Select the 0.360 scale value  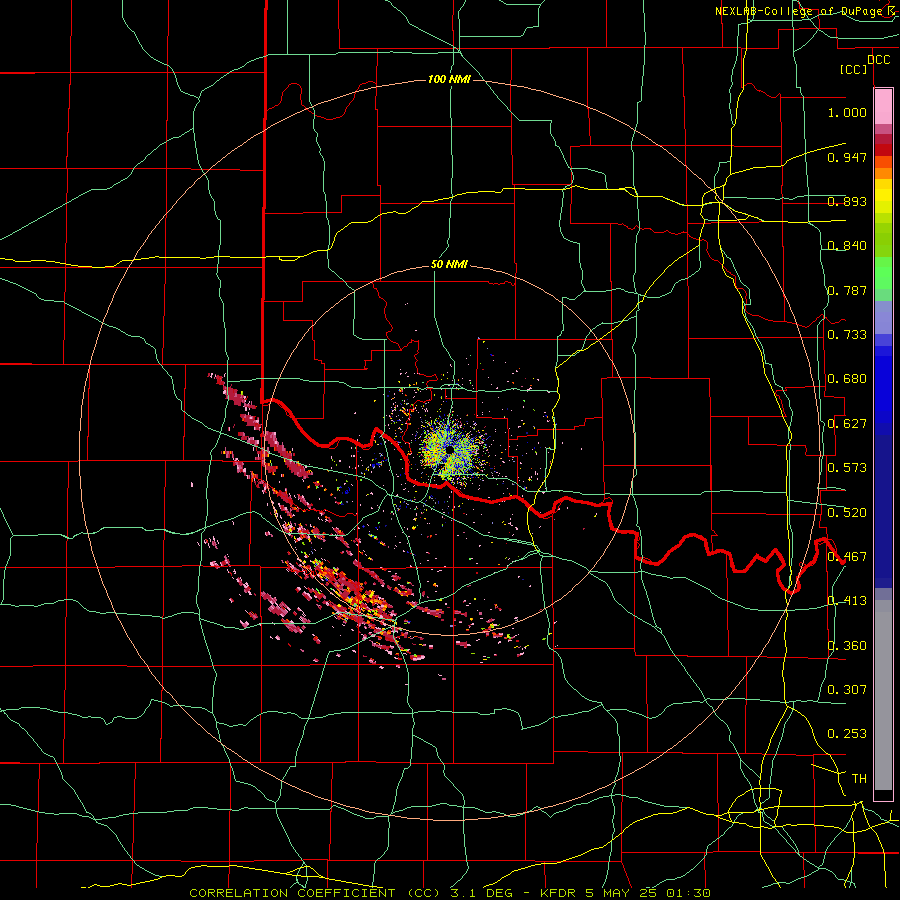[847, 646]
